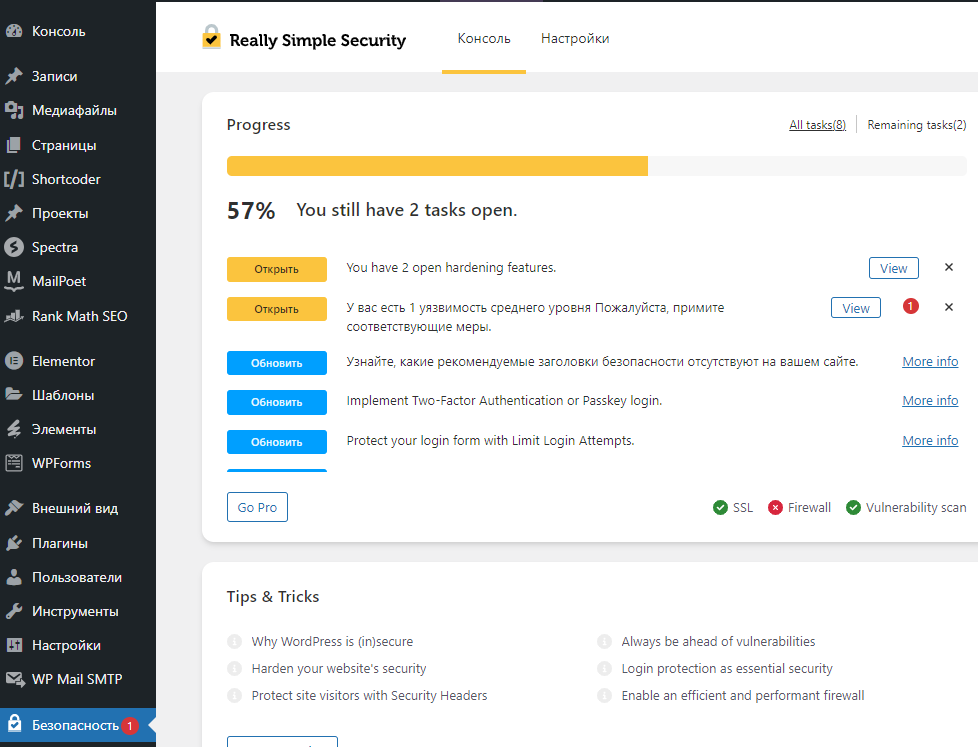Screen dimensions: 978x747
Task: Click the Страницы pages icon
Action: click(14, 145)
